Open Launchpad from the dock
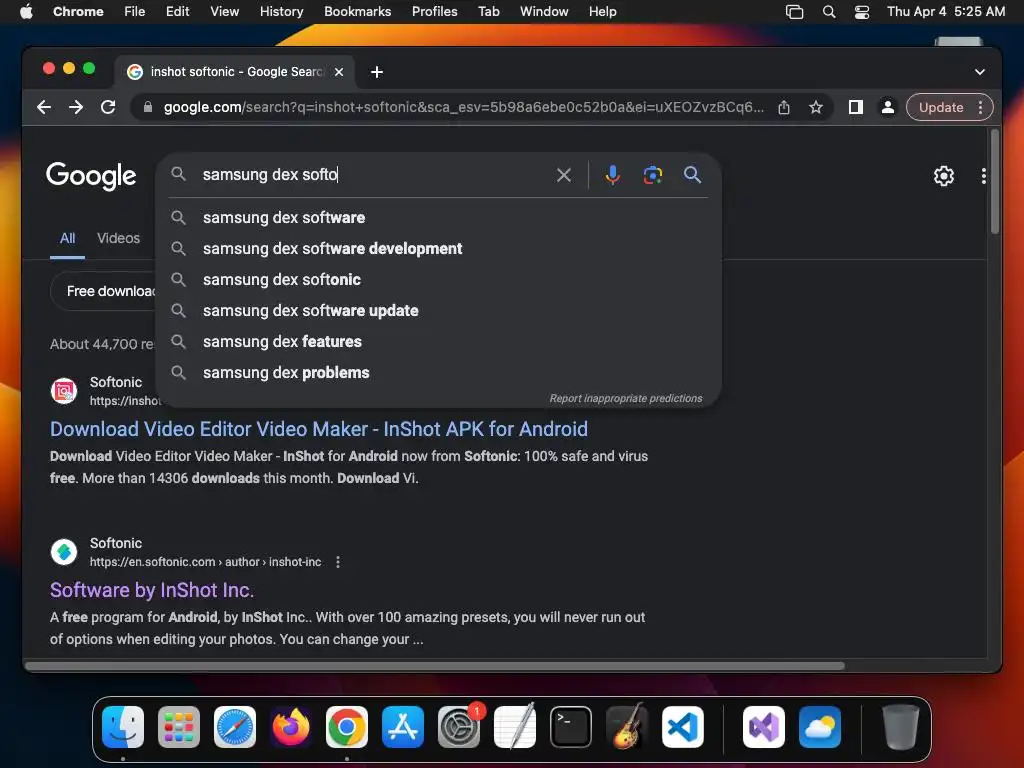This screenshot has width=1024, height=768. [x=179, y=727]
